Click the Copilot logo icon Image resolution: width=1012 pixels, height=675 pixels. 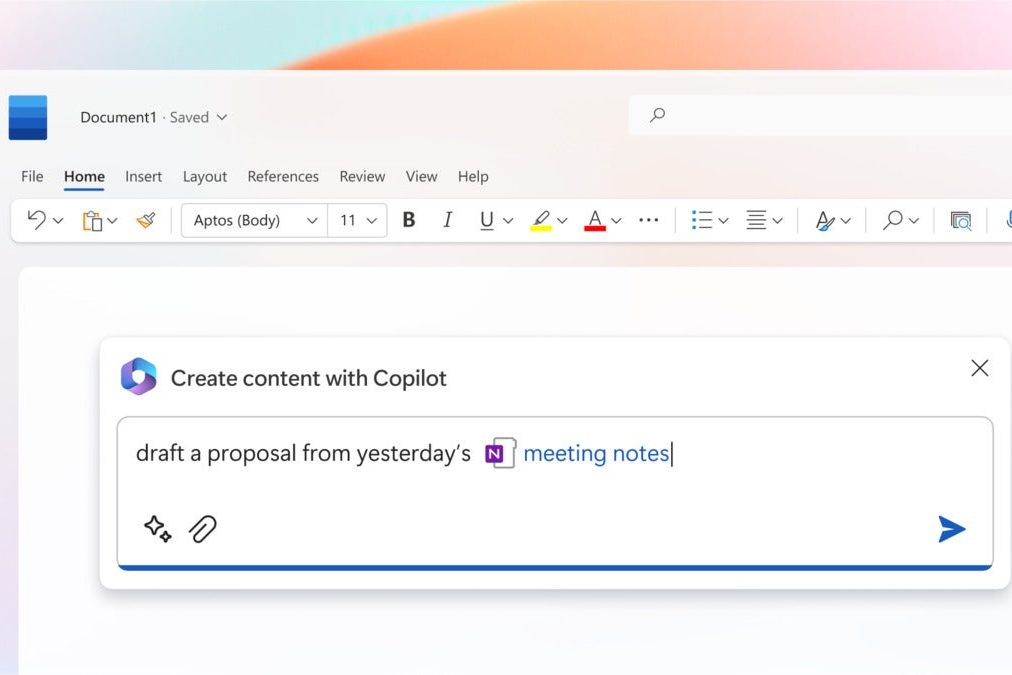139,376
